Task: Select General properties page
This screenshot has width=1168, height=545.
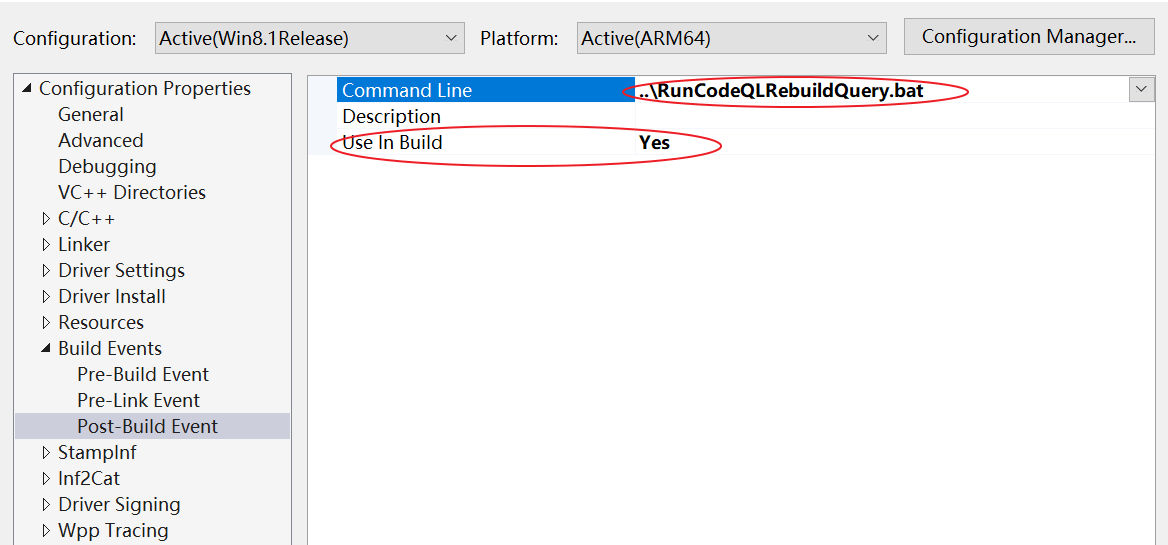Action: (x=91, y=115)
